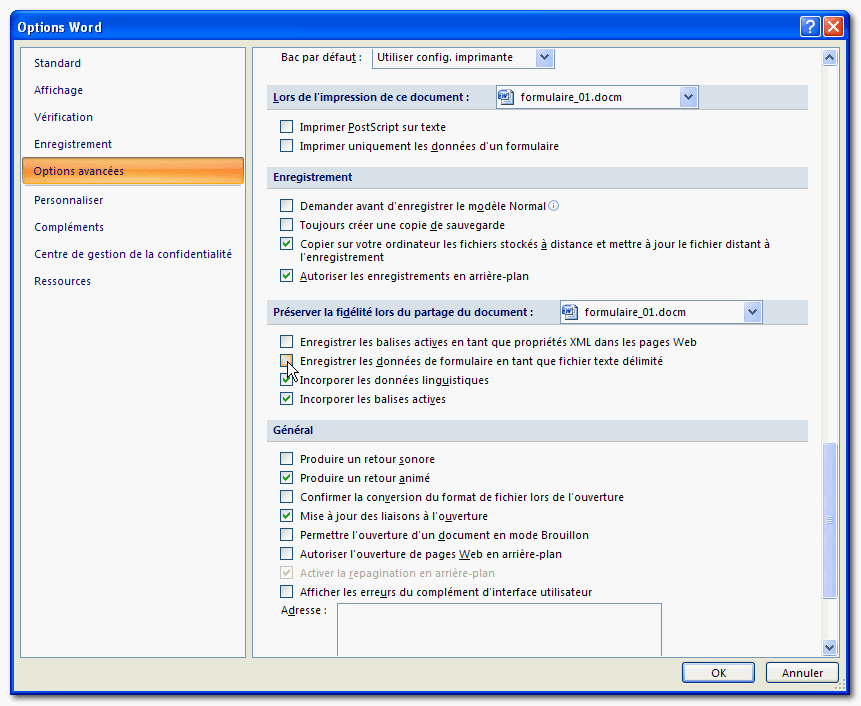
Task: Select Options avancées category
Action: [x=133, y=171]
